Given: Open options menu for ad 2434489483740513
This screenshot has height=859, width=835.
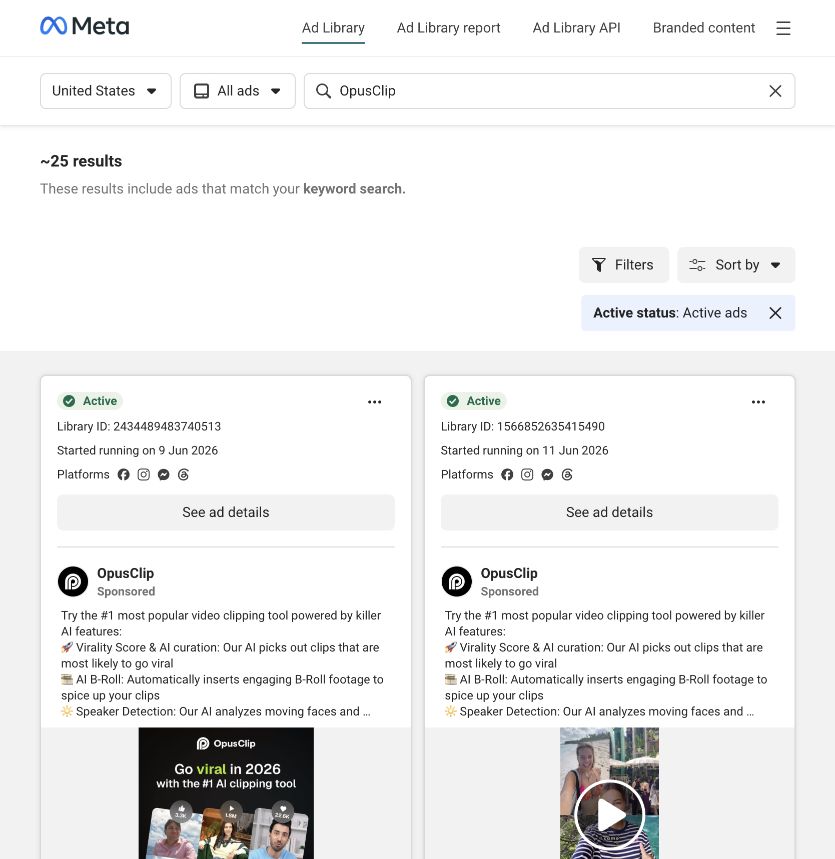Looking at the screenshot, I should click(x=374, y=402).
